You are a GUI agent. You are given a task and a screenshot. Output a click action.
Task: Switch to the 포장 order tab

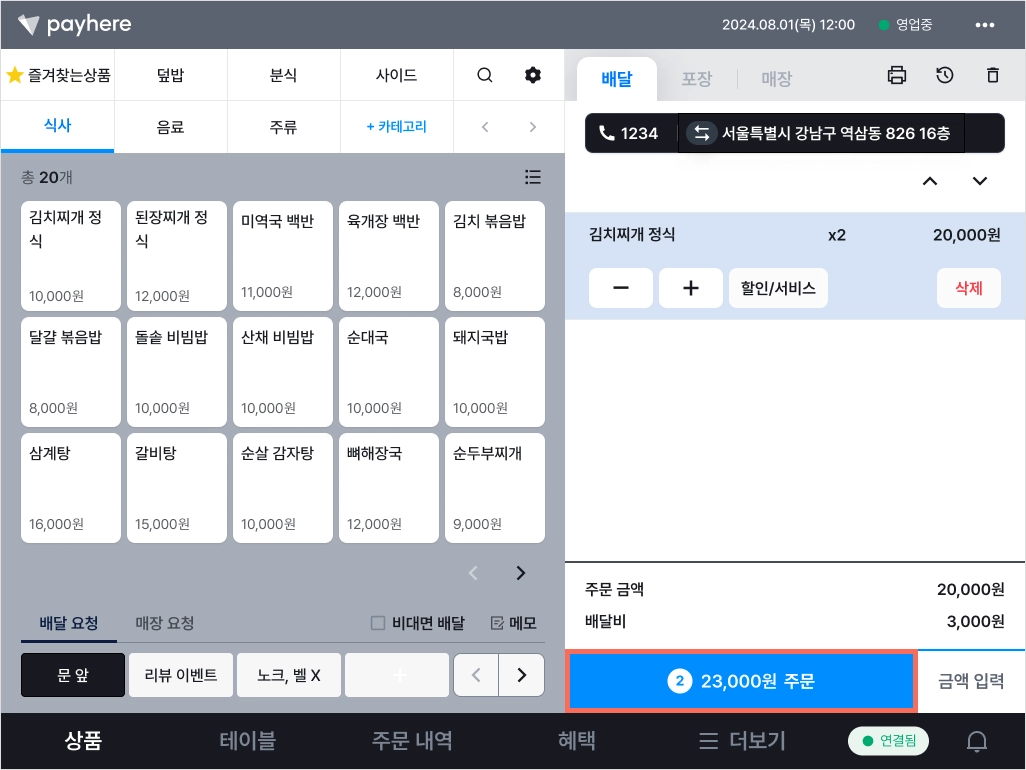pos(696,79)
